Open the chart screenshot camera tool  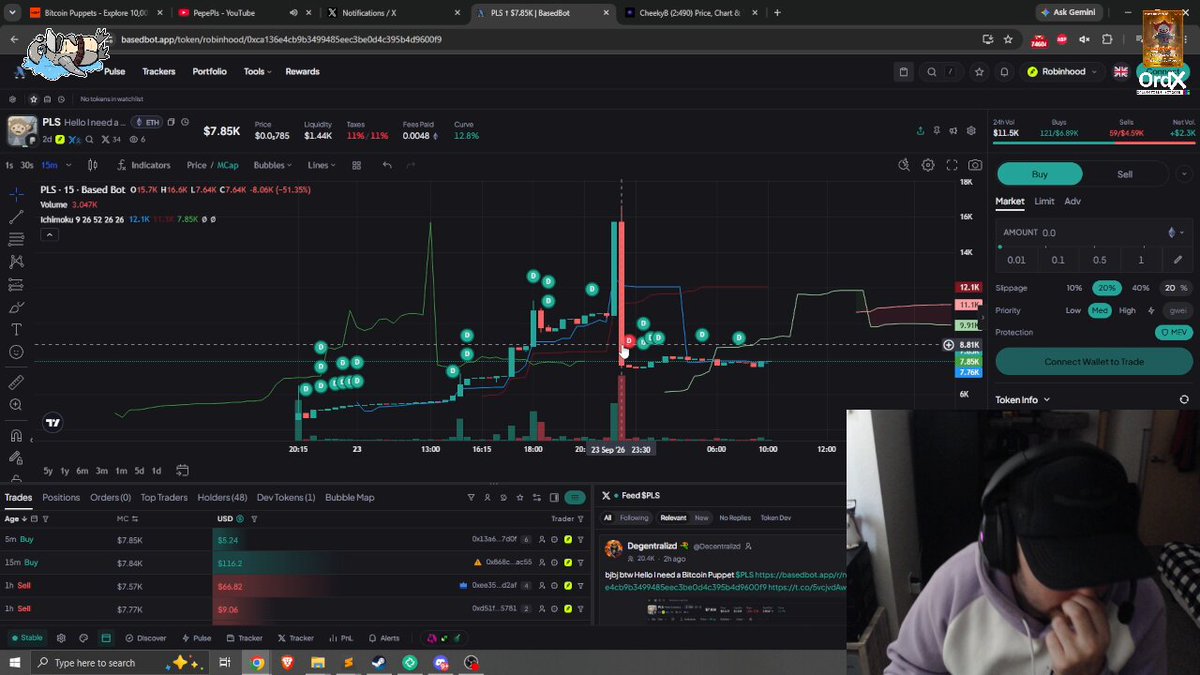click(975, 165)
